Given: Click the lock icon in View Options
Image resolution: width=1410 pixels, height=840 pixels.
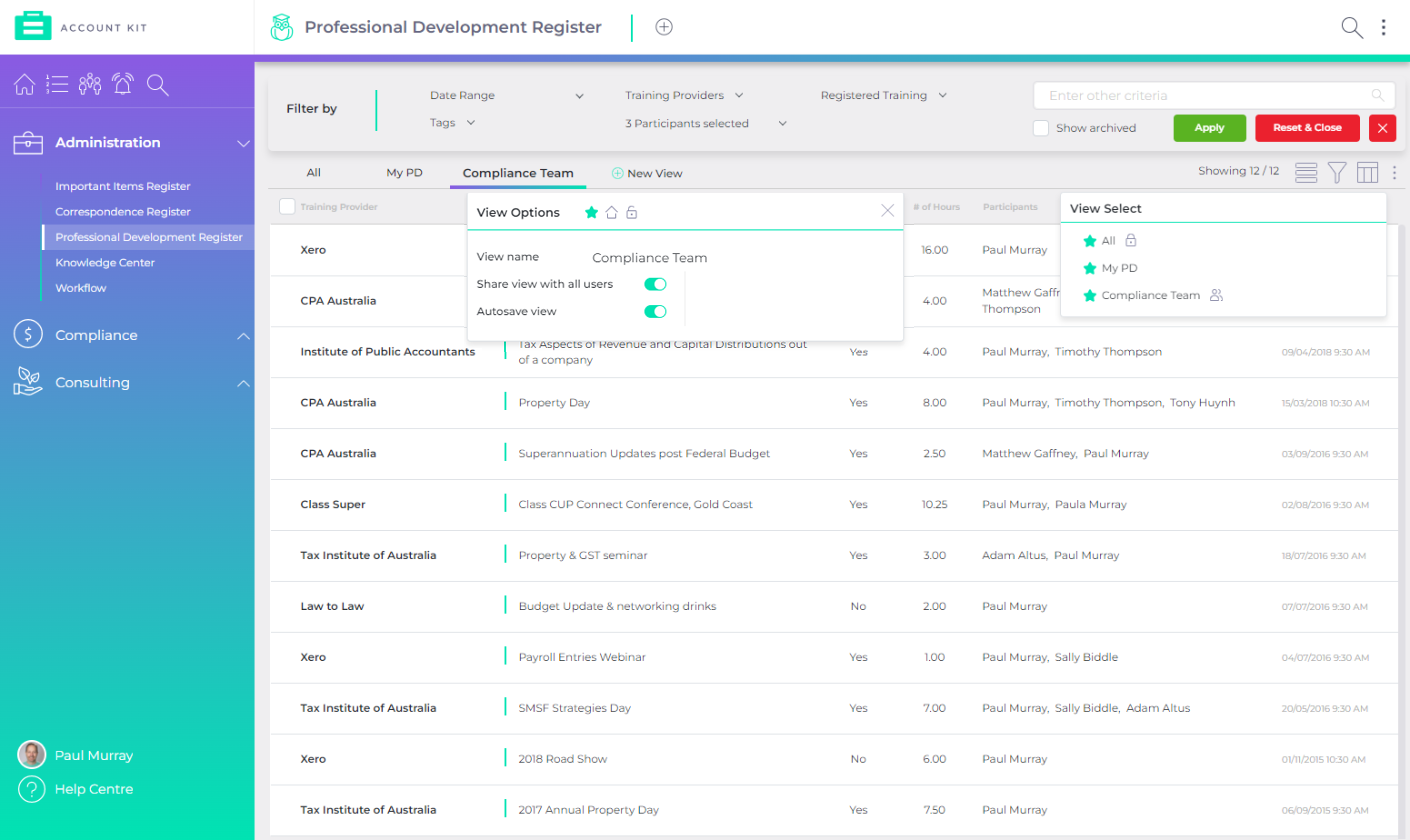Looking at the screenshot, I should (x=632, y=212).
